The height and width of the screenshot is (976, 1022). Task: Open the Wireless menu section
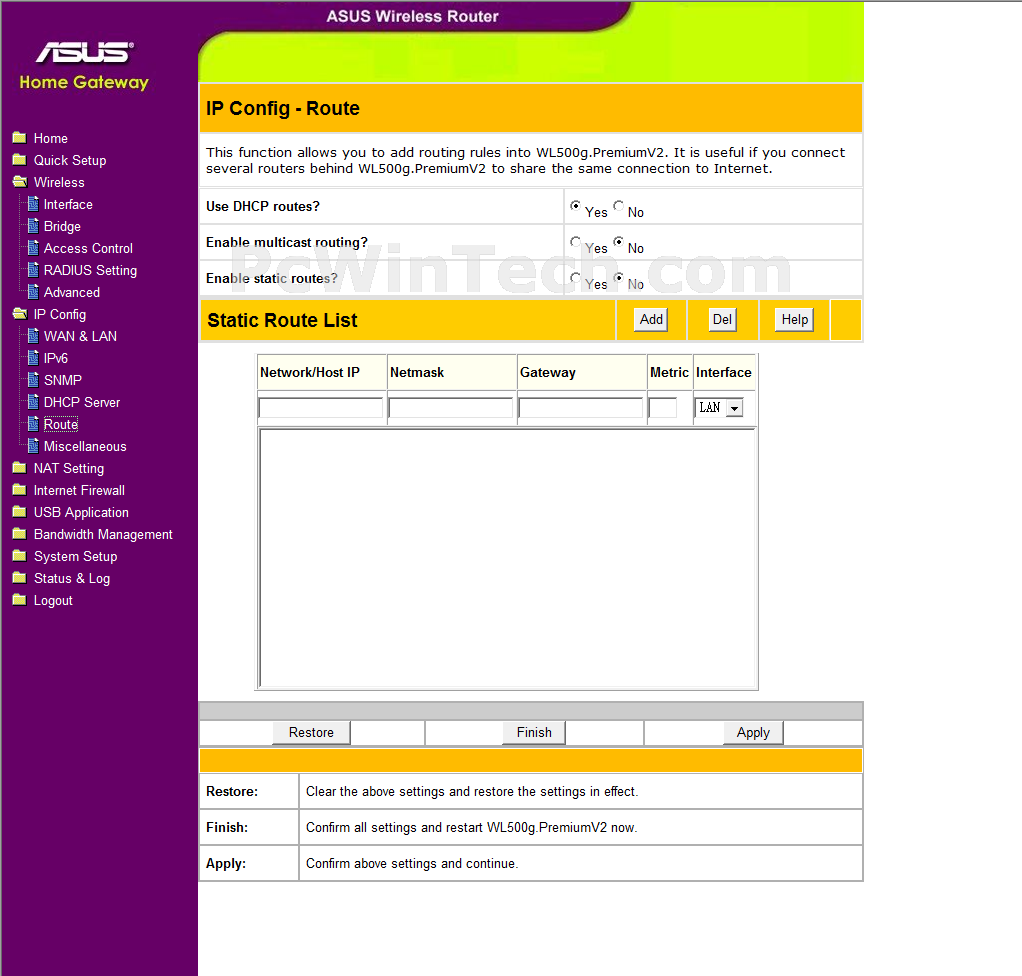click(59, 183)
